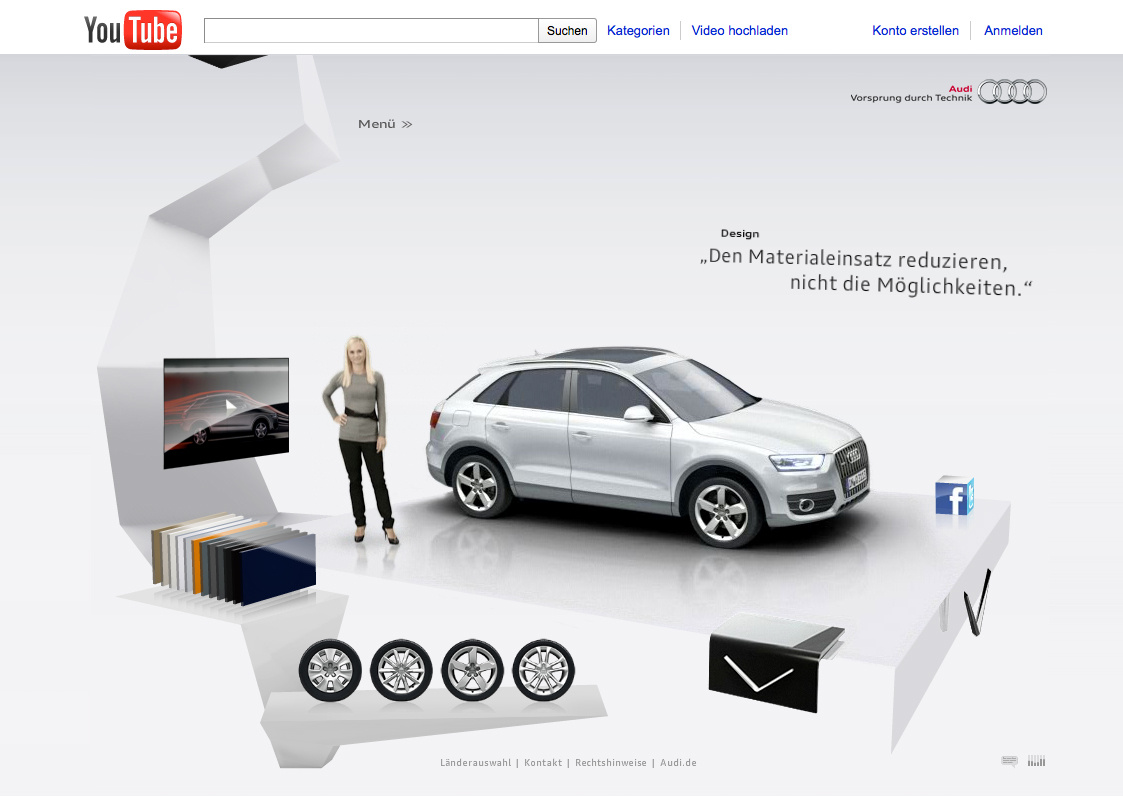Select the second multi-spoke wheel rim
This screenshot has height=796, width=1123.
point(401,671)
